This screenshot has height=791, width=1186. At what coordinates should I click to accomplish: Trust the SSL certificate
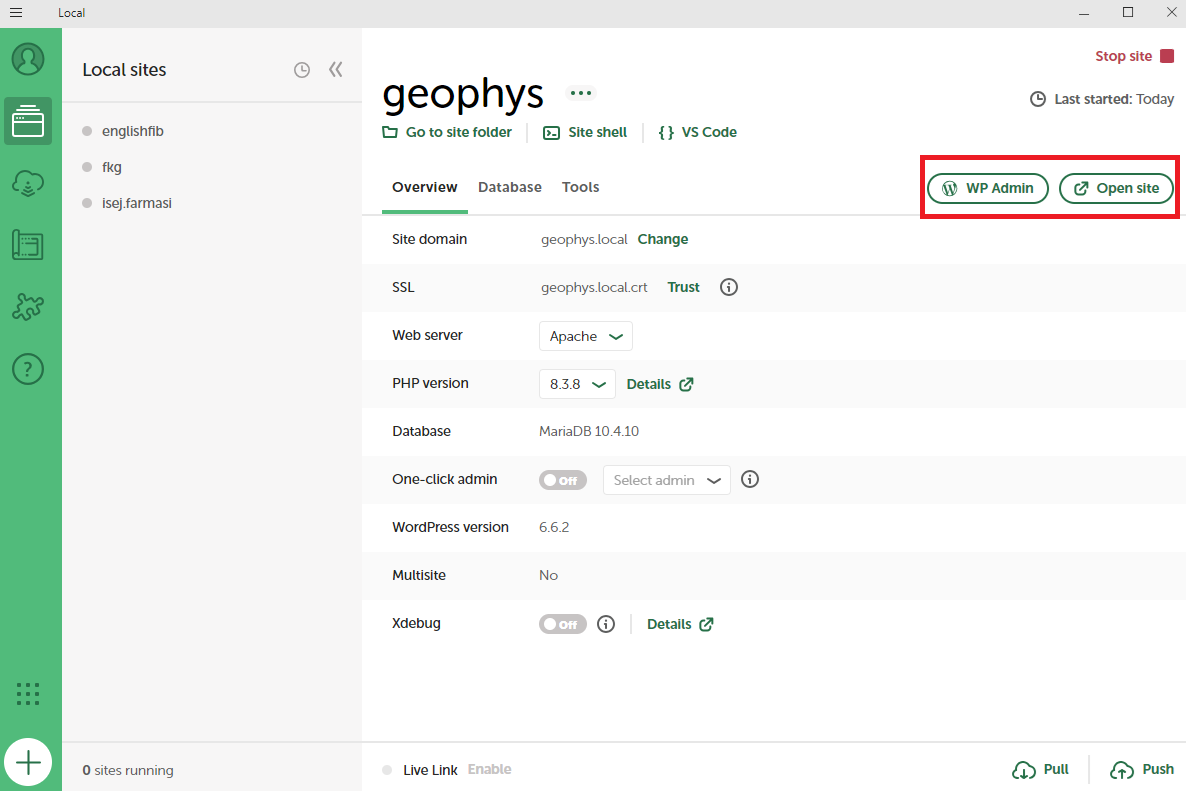pos(683,287)
